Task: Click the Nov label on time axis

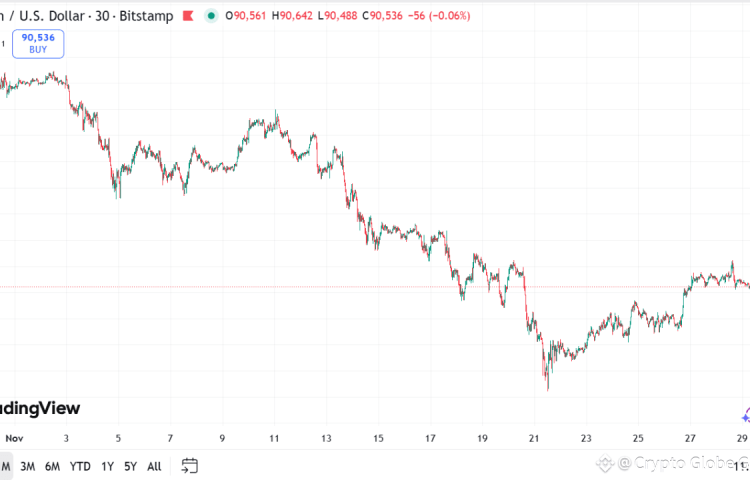Action: pos(13,438)
